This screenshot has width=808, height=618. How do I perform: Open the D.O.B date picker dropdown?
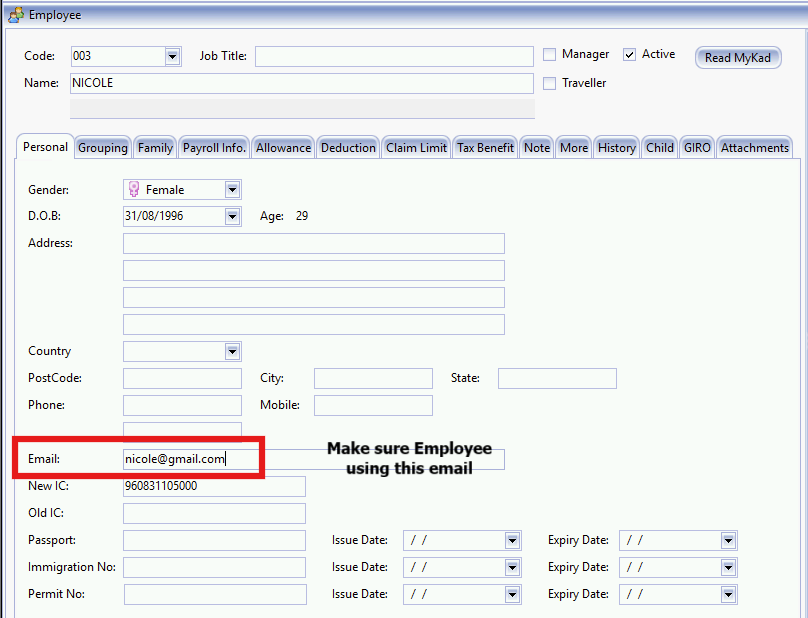(232, 216)
